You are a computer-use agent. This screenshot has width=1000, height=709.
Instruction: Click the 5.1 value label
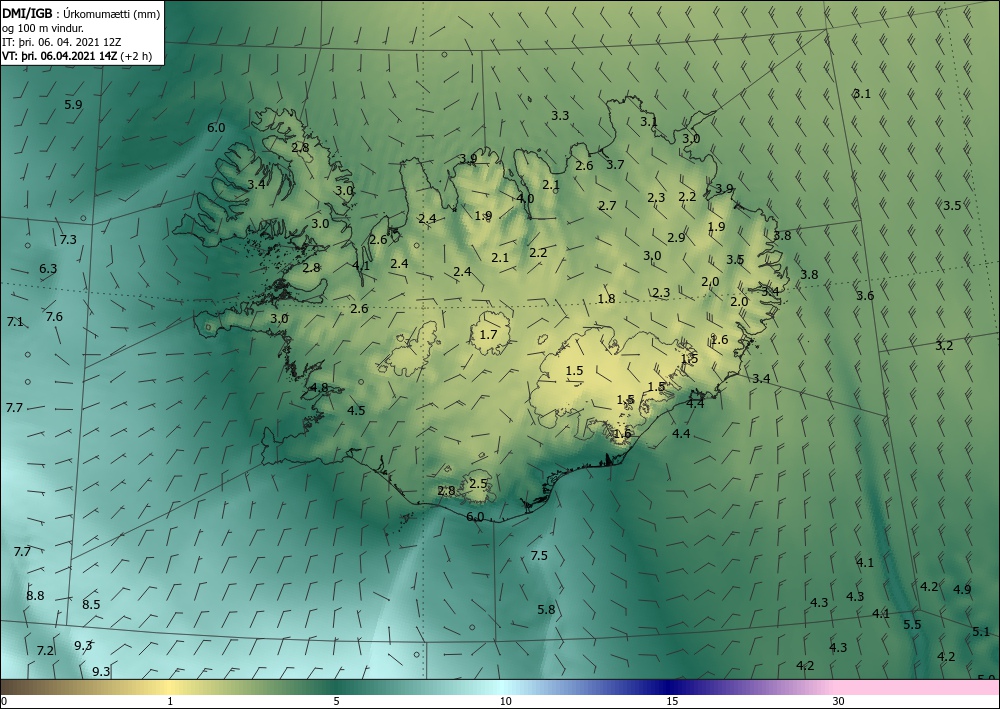click(x=981, y=632)
